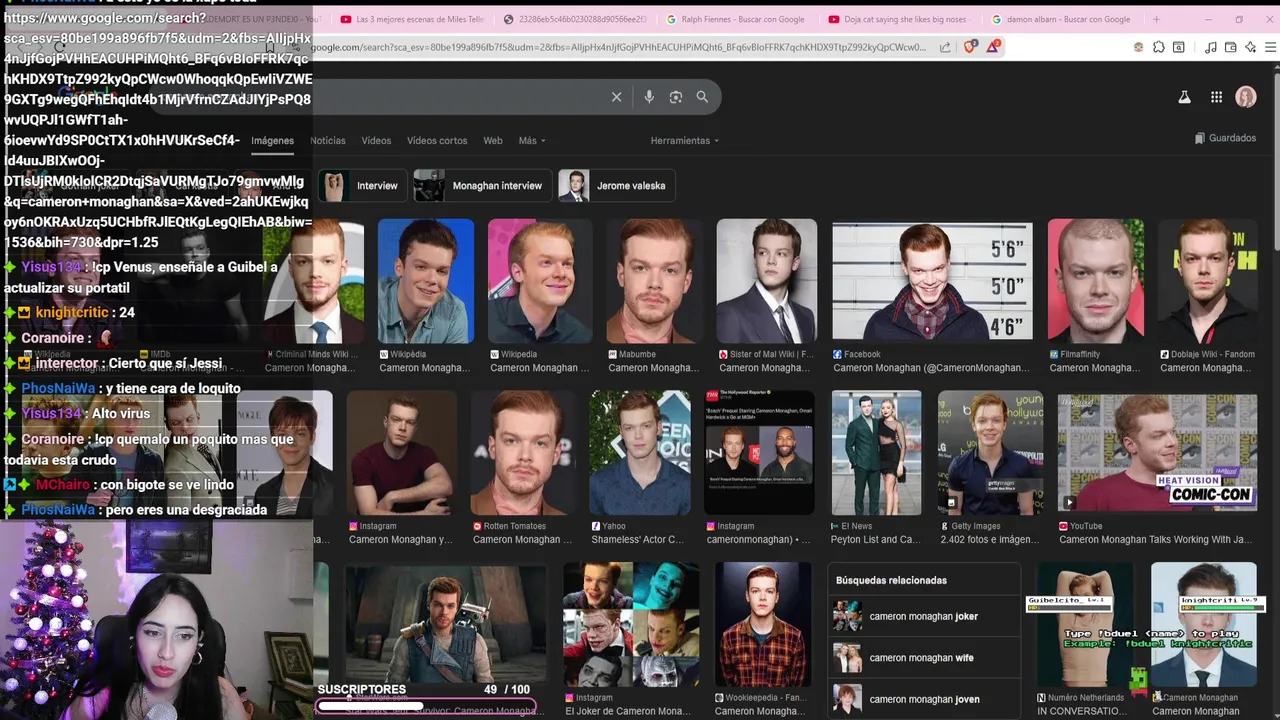Open the Getty Images result thumbnail
This screenshot has width=1280, height=720.
coord(989,453)
